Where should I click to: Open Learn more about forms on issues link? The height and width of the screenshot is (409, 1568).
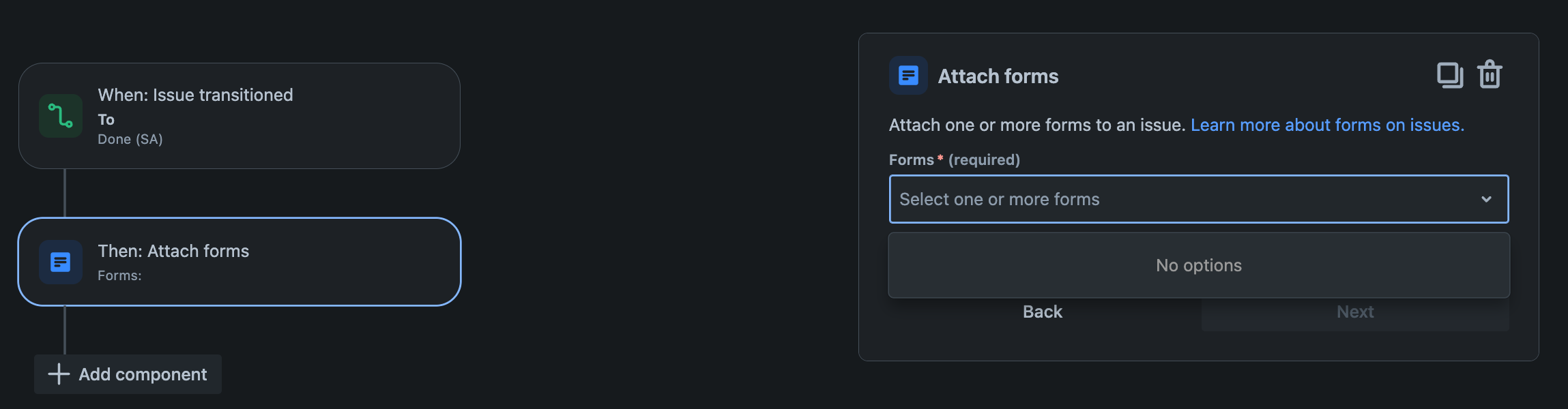pyautogui.click(x=1327, y=125)
